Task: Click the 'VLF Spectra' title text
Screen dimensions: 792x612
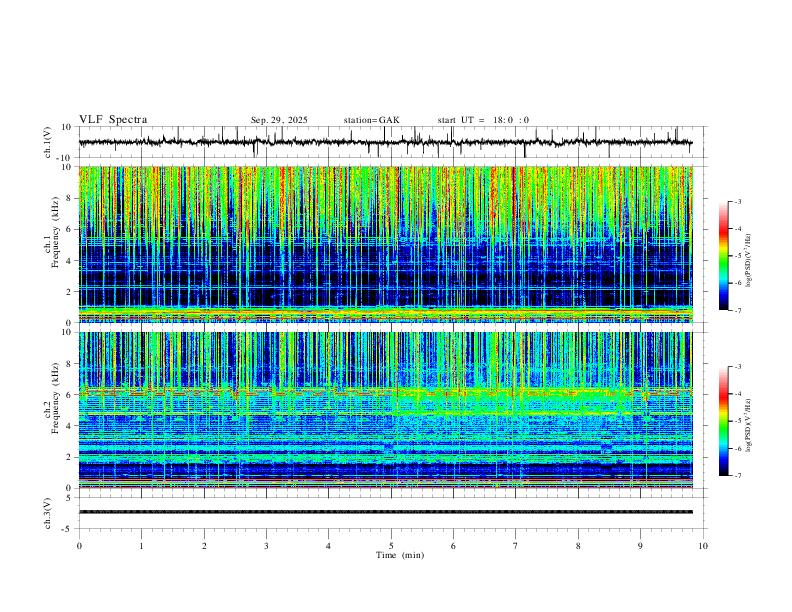Action: pyautogui.click(x=113, y=120)
